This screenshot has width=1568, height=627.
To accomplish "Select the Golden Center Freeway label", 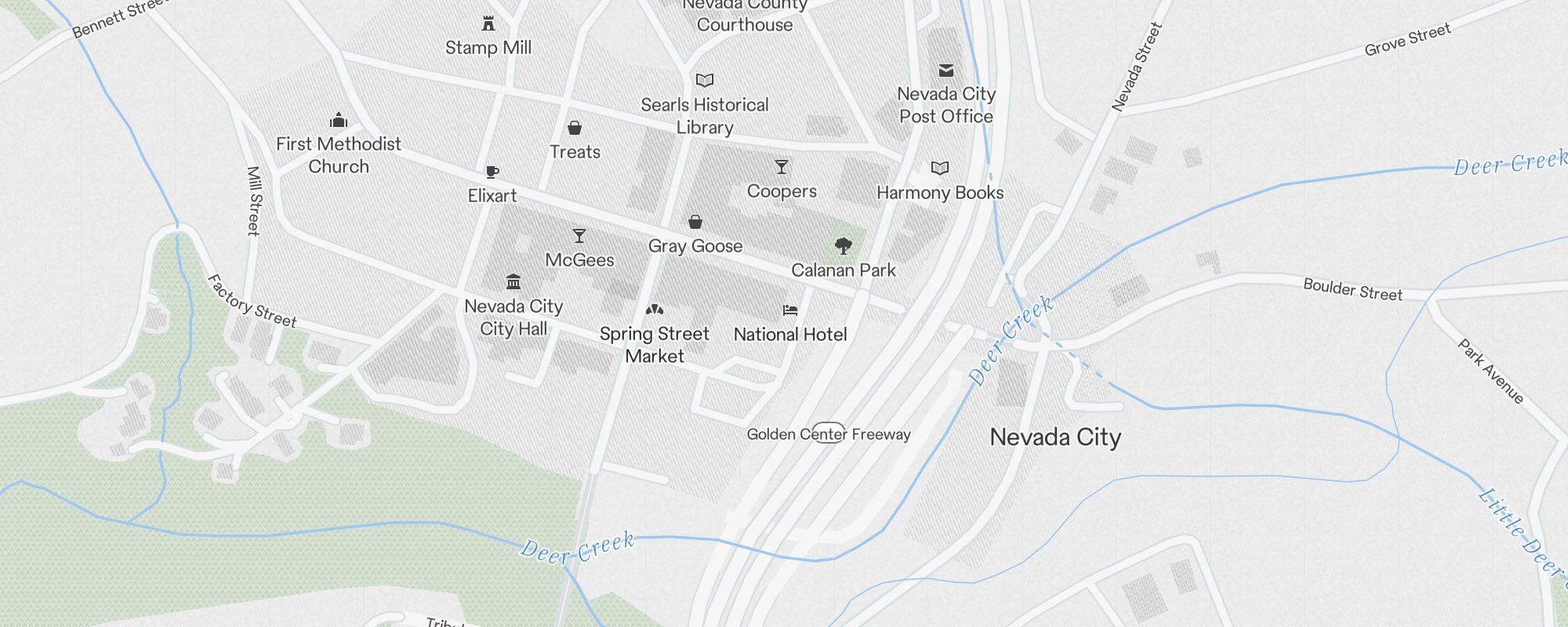I will tap(829, 434).
